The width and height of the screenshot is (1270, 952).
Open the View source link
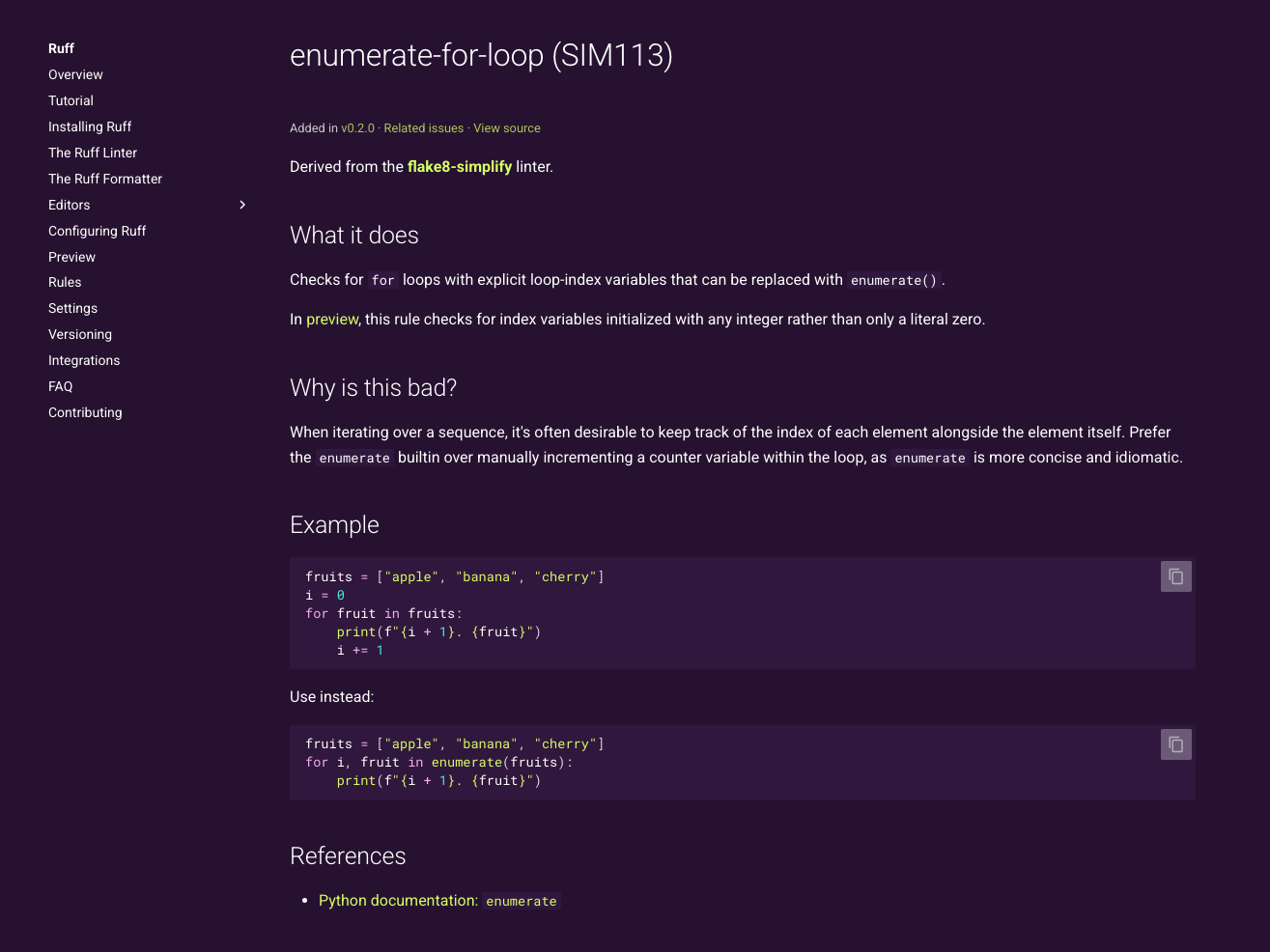[507, 127]
